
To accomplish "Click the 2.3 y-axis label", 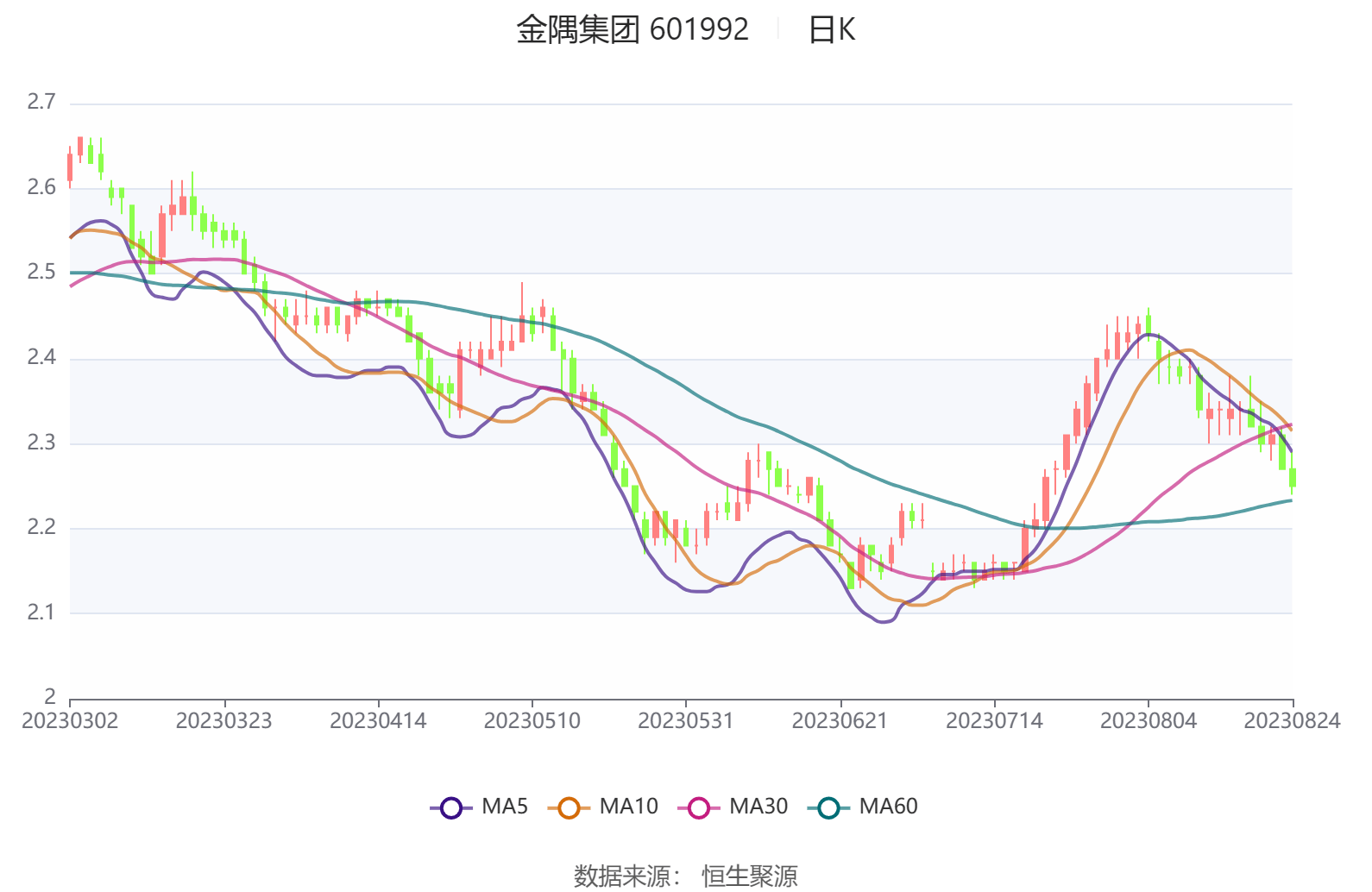I will [41, 443].
